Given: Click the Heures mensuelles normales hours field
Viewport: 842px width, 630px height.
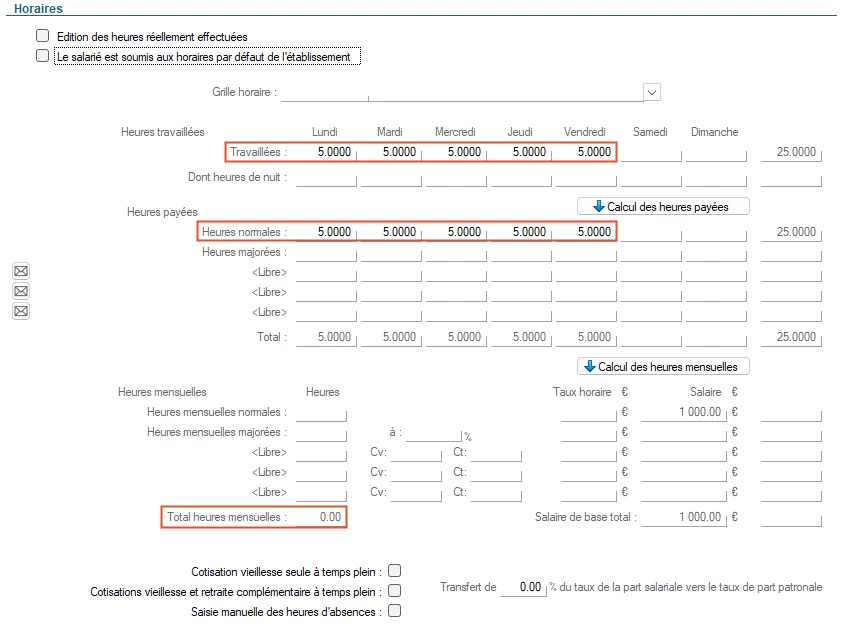Looking at the screenshot, I should coord(321,412).
